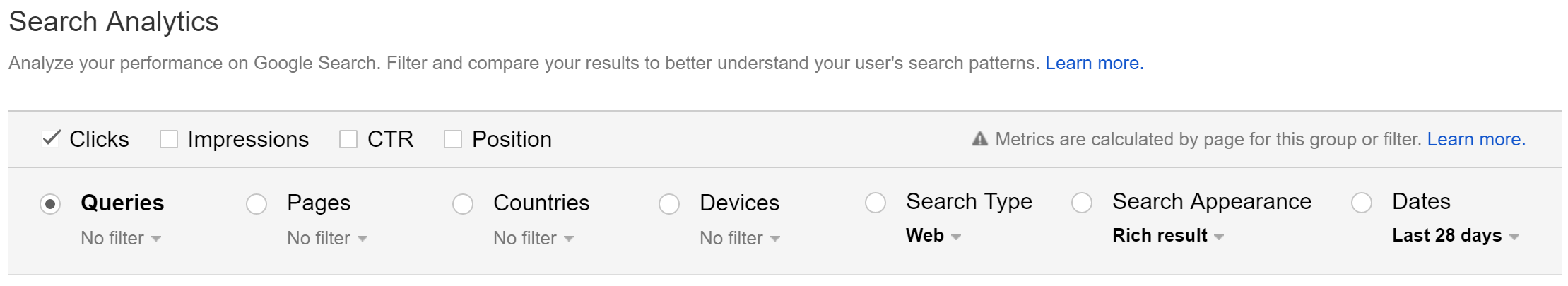The image size is (1568, 286).
Task: Select the Countries radio button
Action: [463, 204]
